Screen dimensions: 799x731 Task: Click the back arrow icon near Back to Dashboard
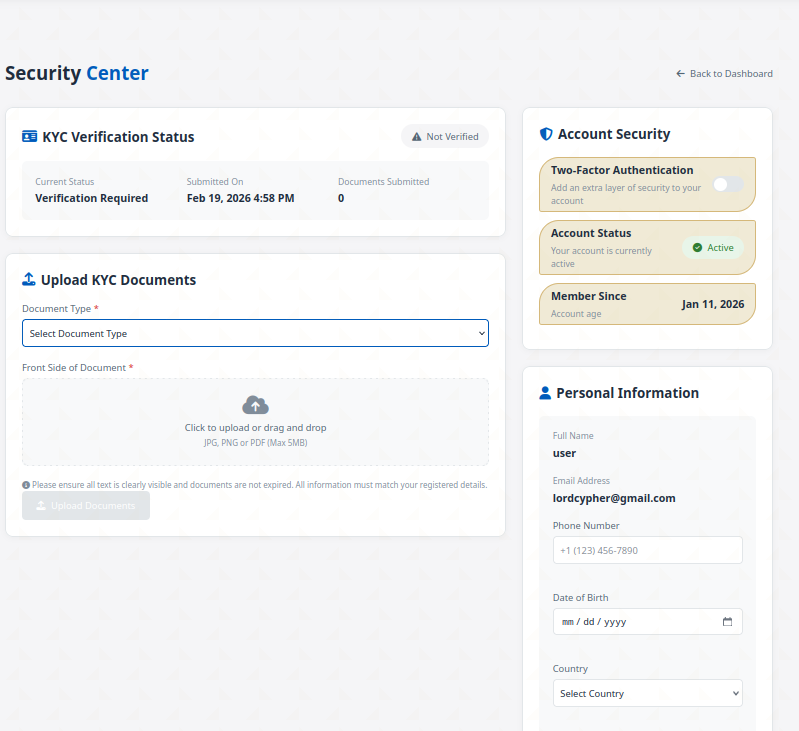(680, 74)
